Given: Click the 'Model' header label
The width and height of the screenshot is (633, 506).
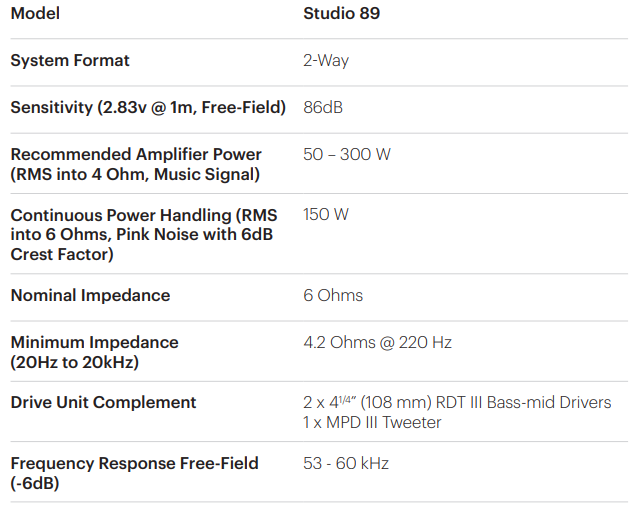Looking at the screenshot, I should (35, 15).
